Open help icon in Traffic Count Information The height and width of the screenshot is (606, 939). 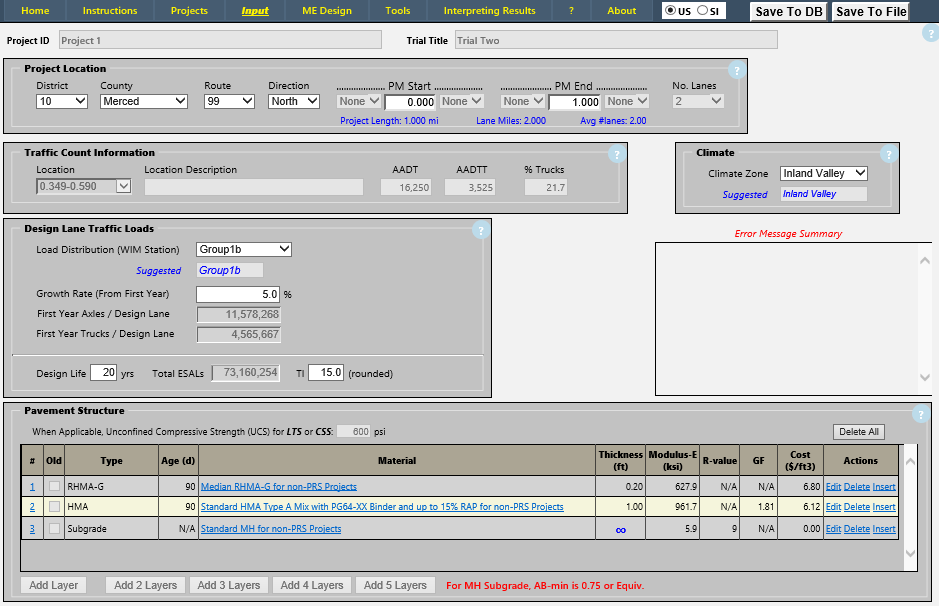coord(617,154)
